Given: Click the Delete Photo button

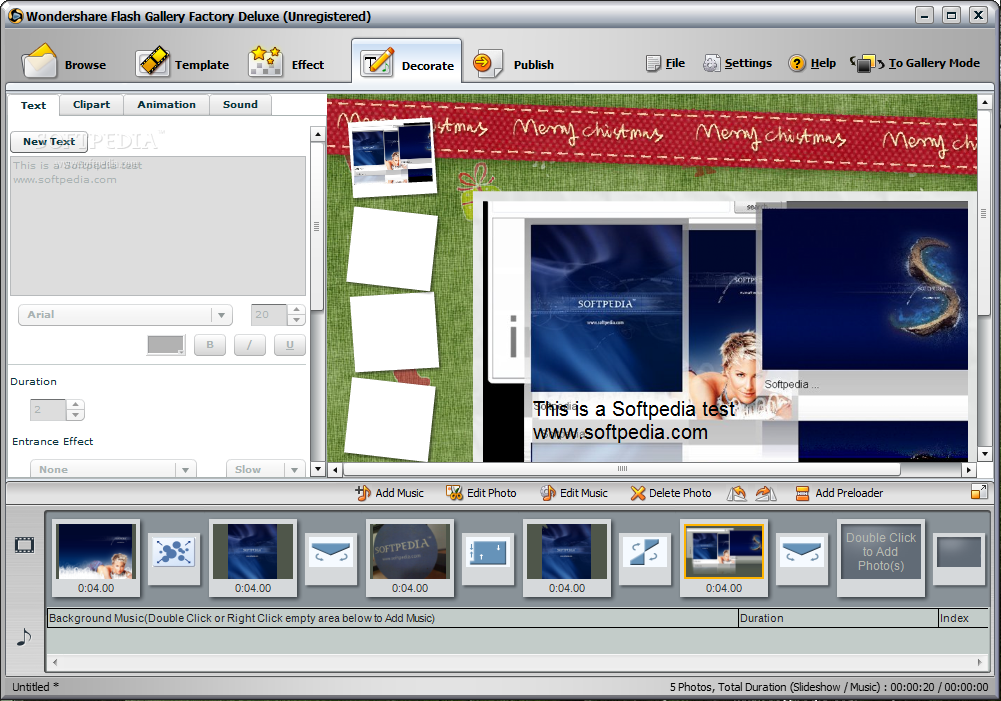Looking at the screenshot, I should click(671, 493).
